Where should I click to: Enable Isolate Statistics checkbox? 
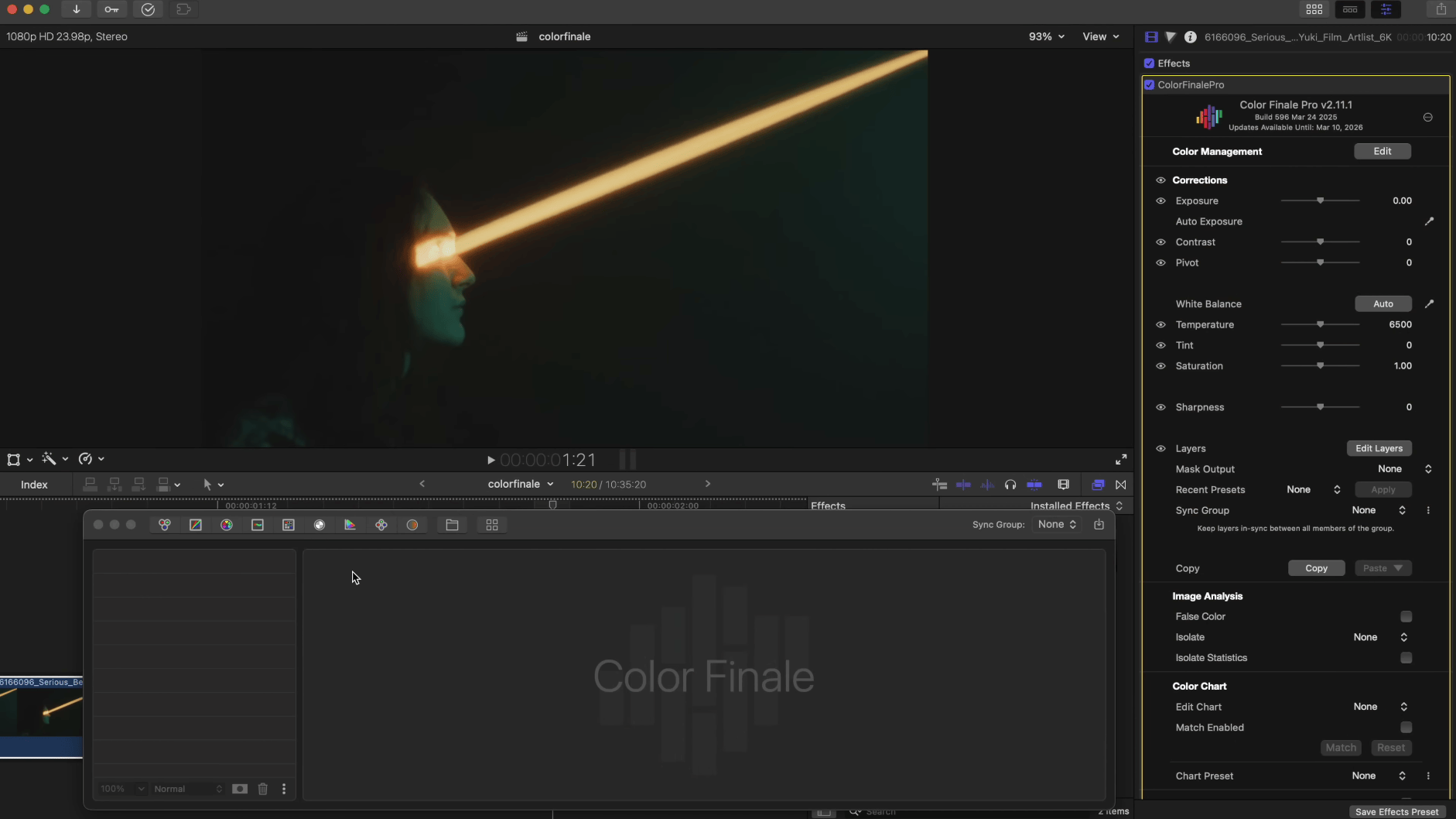(x=1406, y=658)
